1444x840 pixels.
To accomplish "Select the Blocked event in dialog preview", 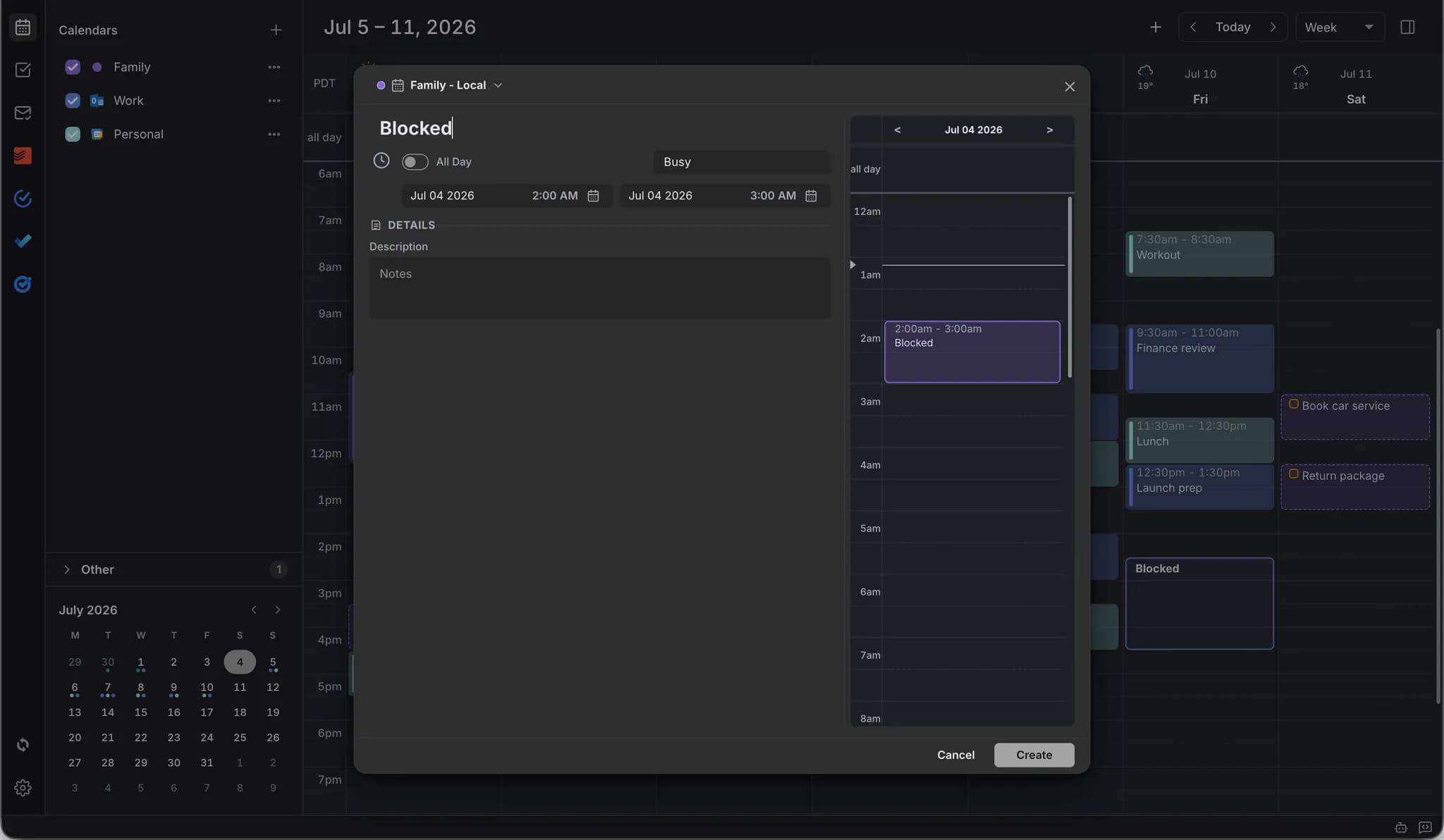I will coord(972,352).
